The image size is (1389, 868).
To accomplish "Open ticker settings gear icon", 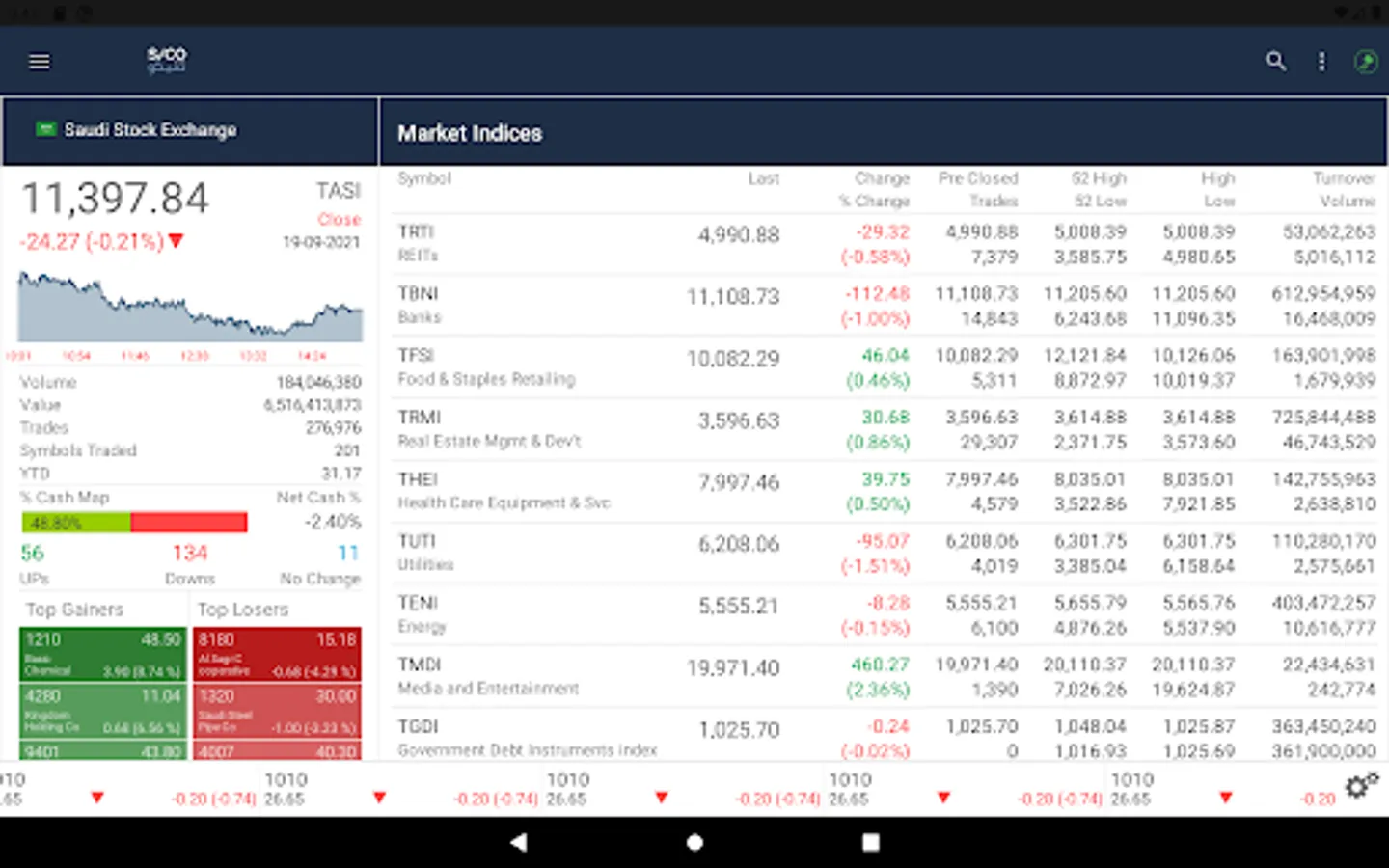I will point(1362,786).
